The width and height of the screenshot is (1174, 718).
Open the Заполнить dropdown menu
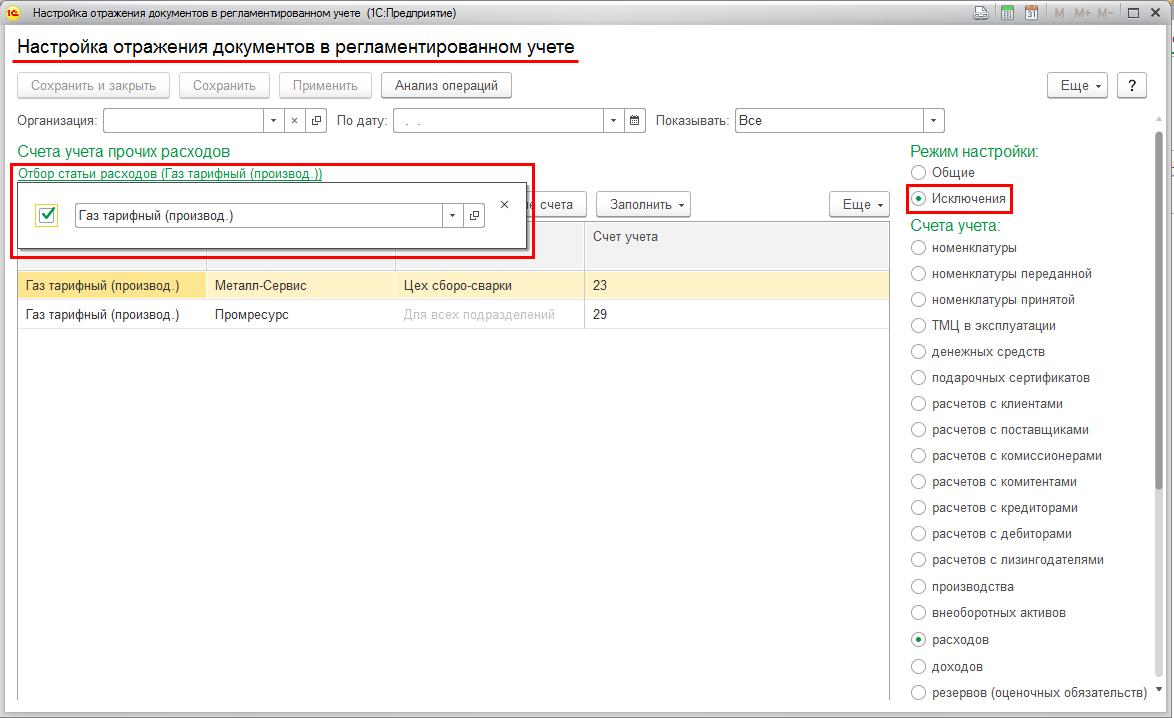643,204
